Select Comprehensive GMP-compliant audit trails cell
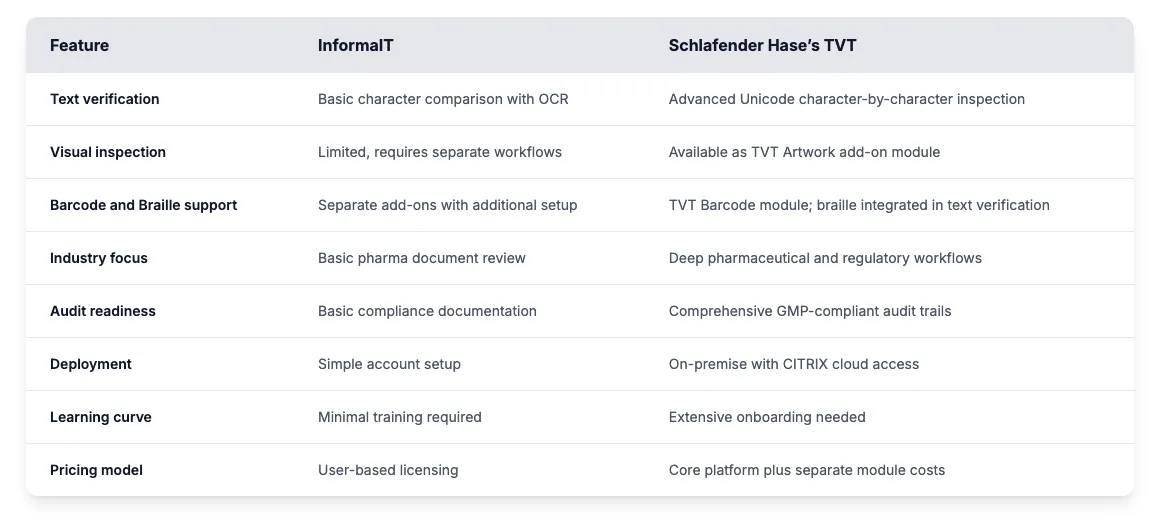The image size is (1162, 522). tap(810, 311)
